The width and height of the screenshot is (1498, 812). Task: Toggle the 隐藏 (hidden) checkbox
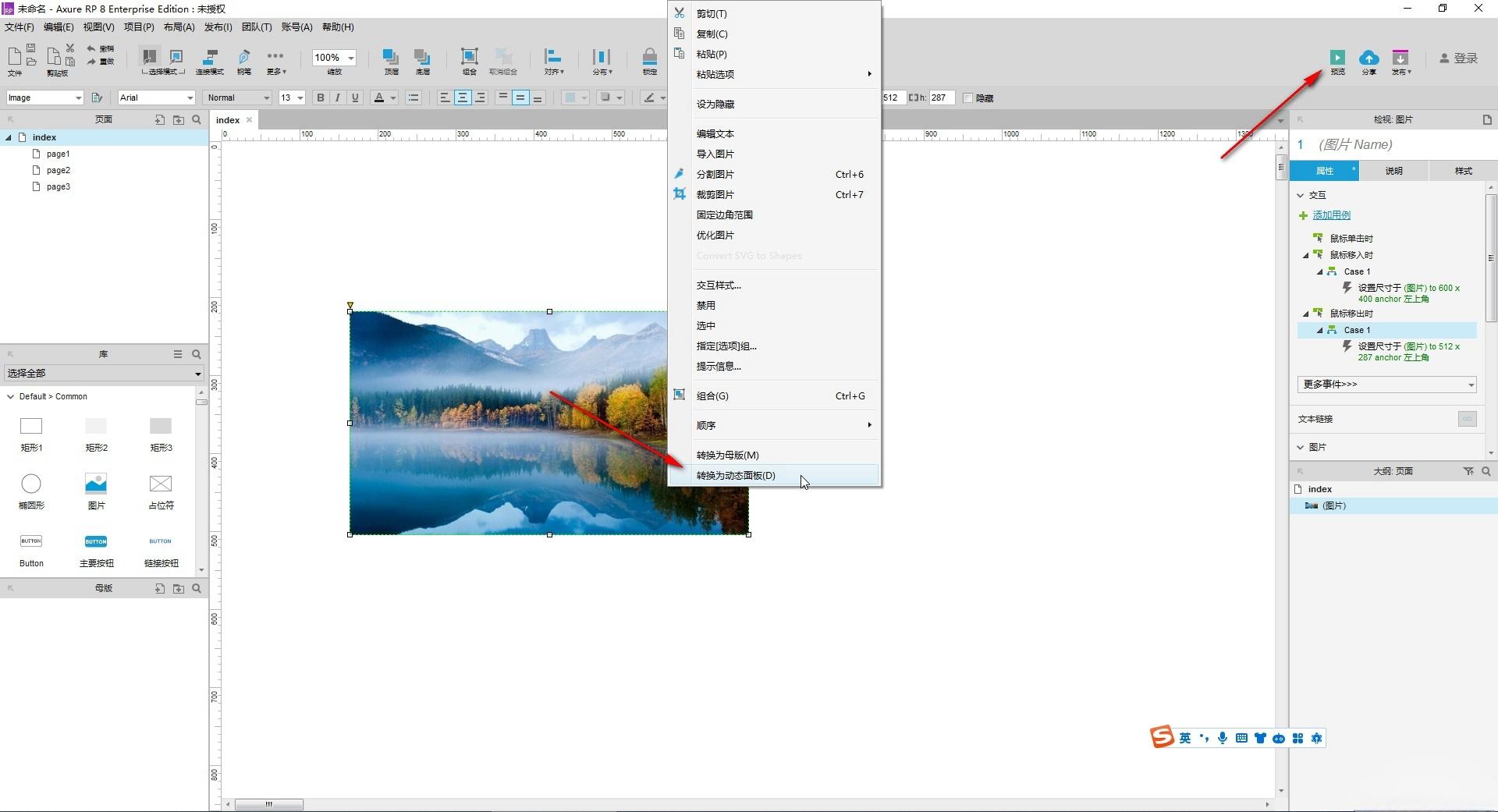click(968, 98)
